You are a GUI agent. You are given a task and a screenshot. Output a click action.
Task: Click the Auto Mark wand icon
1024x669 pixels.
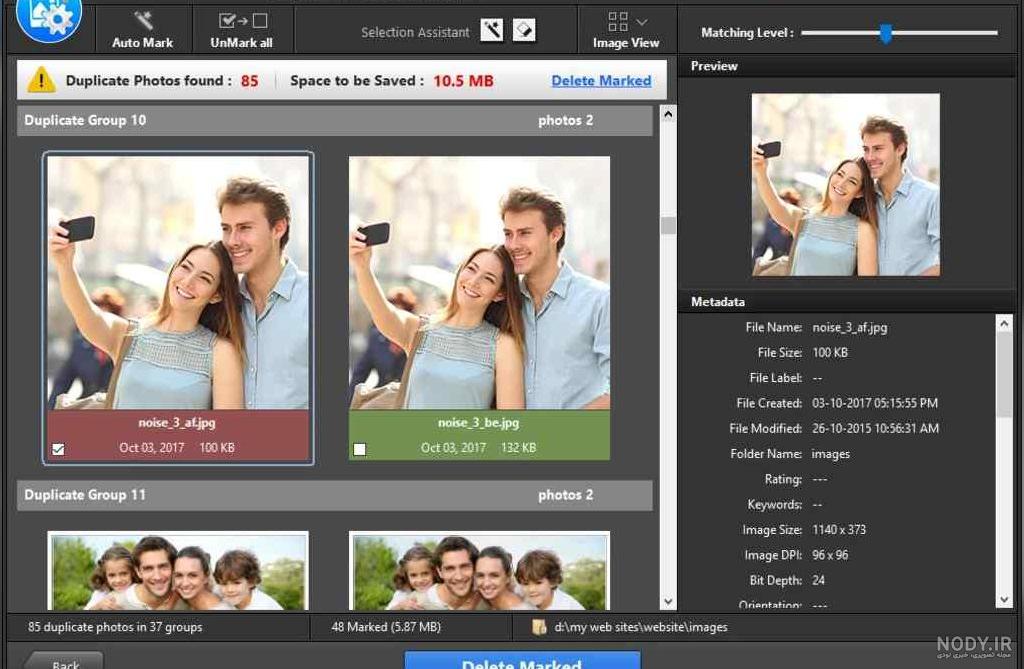coord(143,20)
